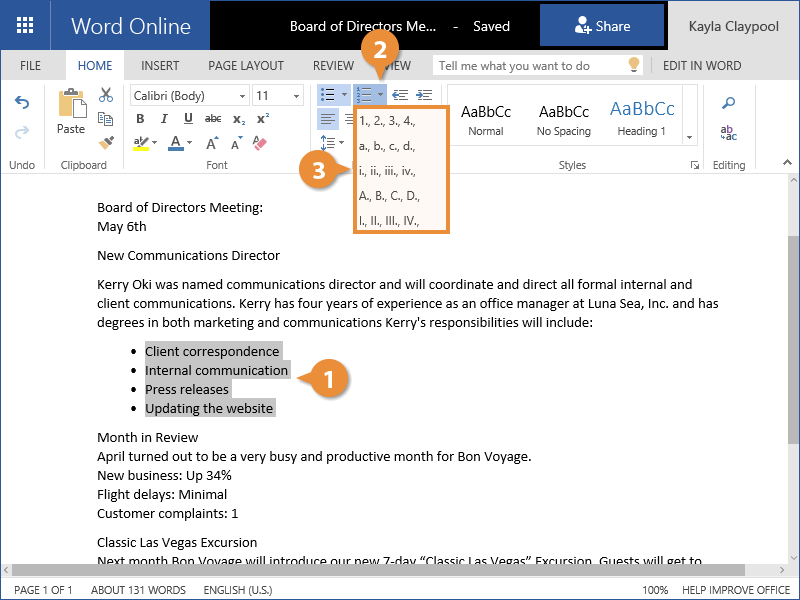Click the Find magnifying glass icon
Image resolution: width=800 pixels, height=600 pixels.
click(x=729, y=103)
